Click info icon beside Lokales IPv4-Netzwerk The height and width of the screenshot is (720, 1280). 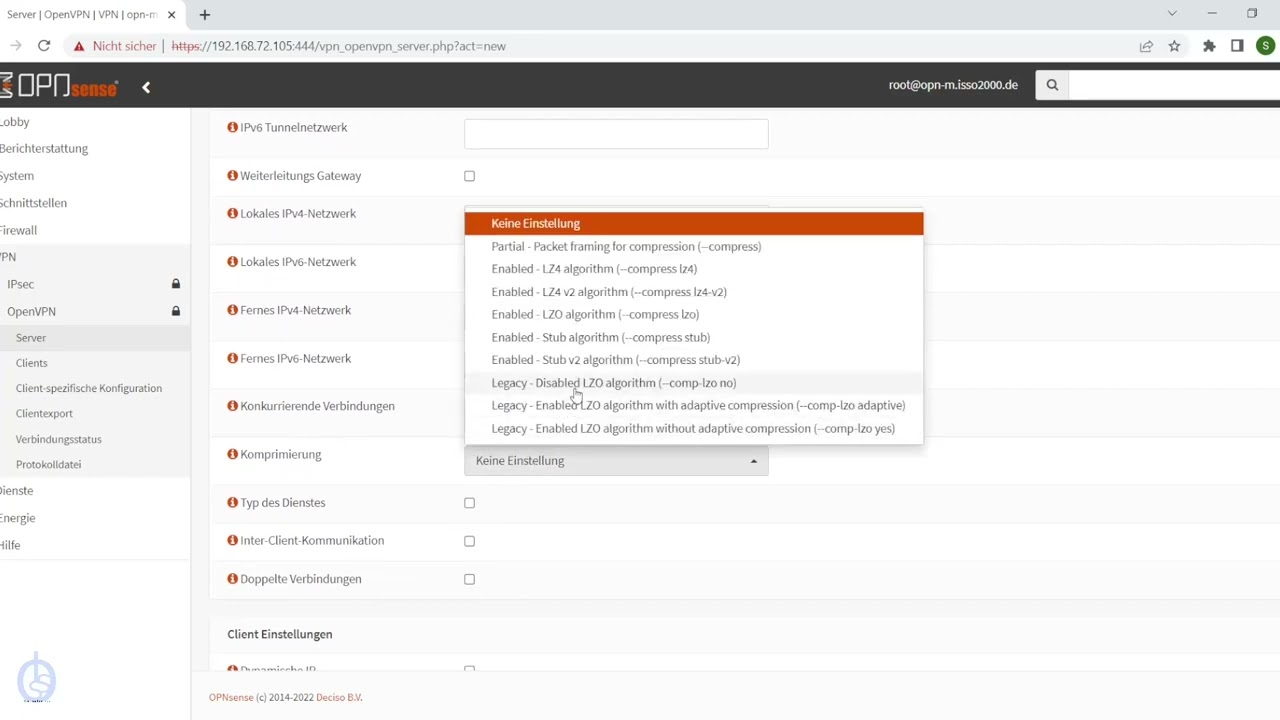[x=233, y=214]
